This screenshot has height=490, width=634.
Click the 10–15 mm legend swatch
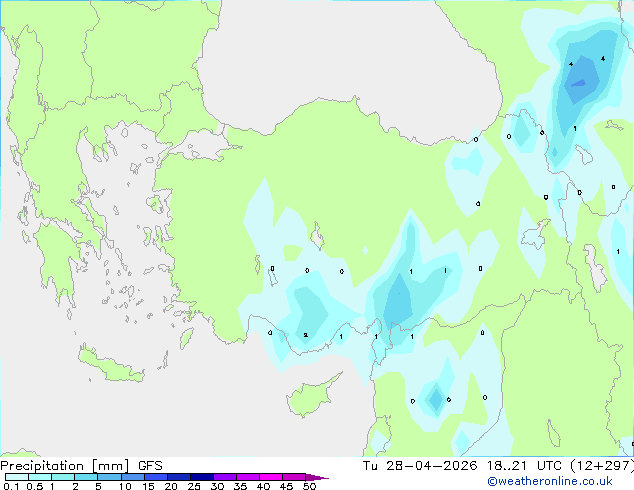pos(132,477)
